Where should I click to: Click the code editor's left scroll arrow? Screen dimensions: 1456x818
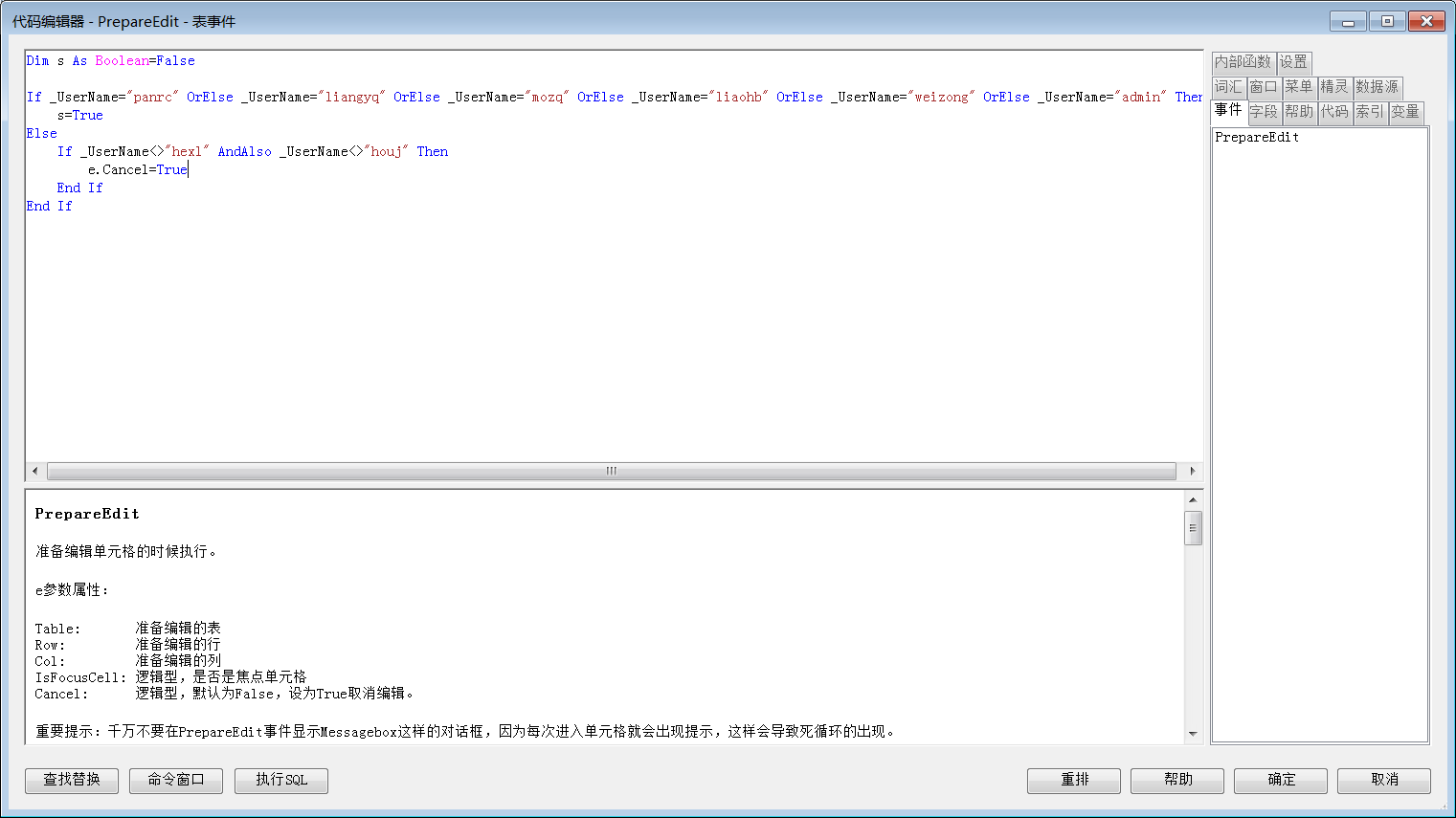[35, 471]
